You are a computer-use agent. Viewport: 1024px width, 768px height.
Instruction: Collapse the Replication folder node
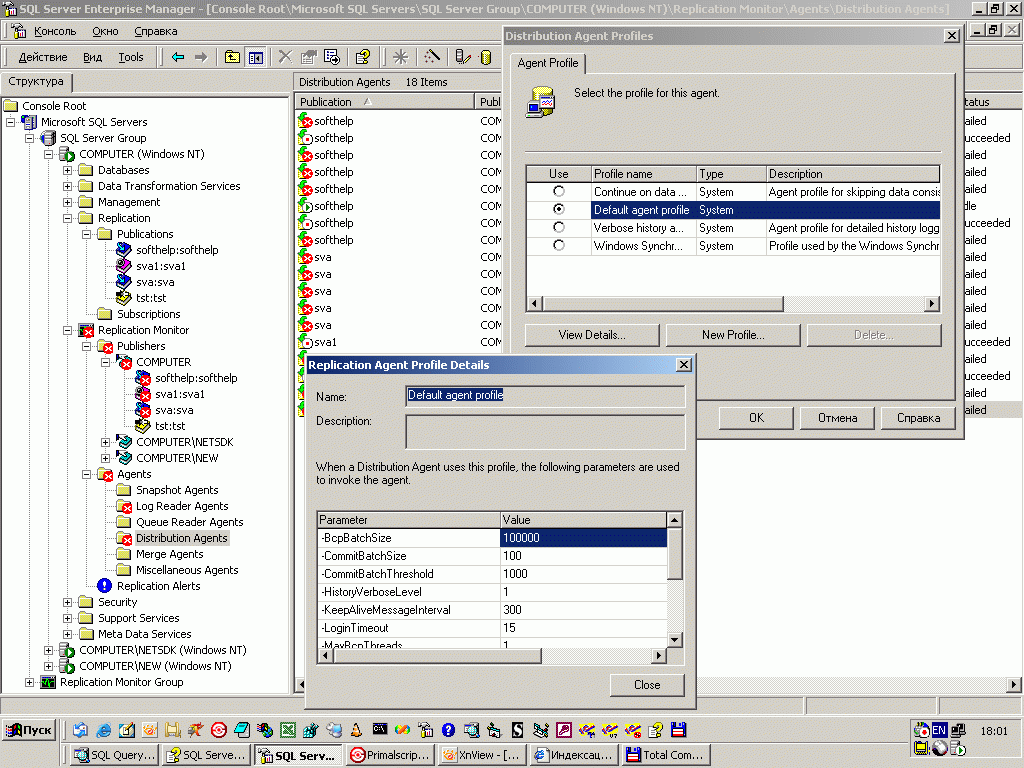[x=67, y=218]
